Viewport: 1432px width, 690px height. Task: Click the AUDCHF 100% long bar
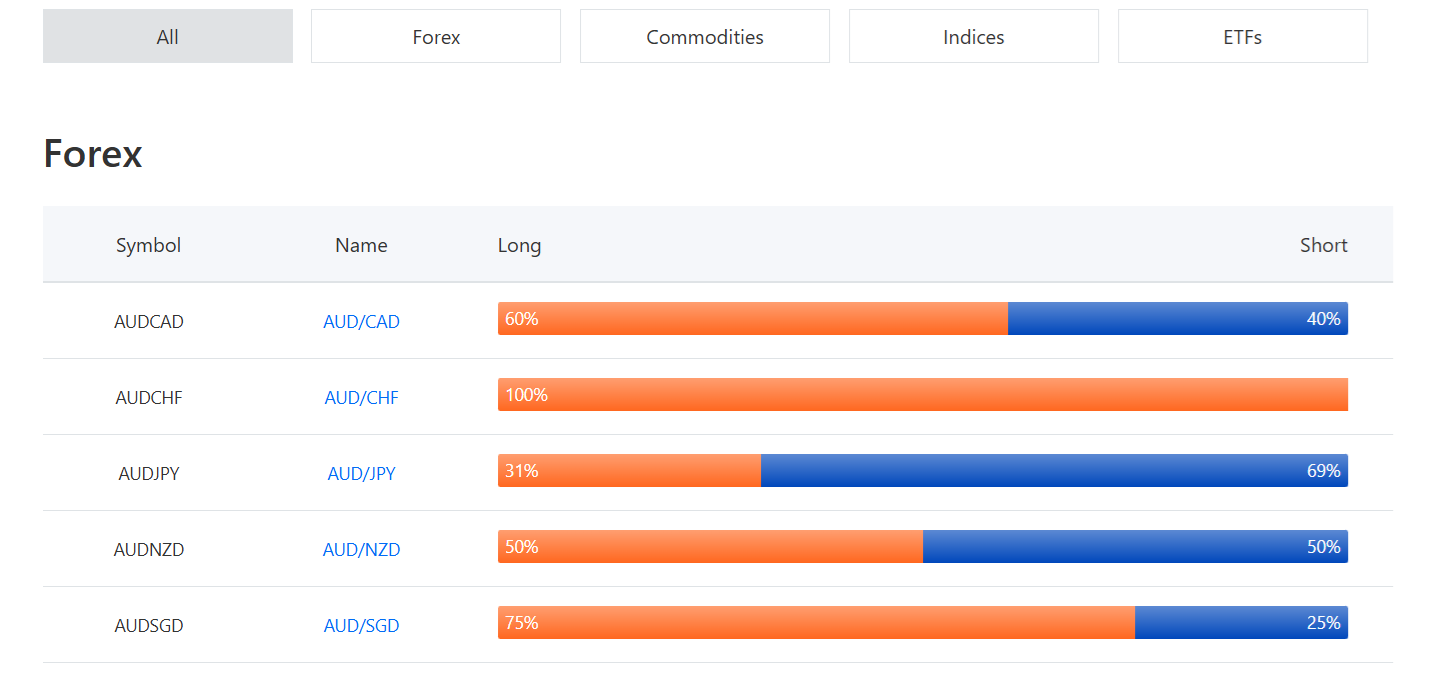(923, 395)
